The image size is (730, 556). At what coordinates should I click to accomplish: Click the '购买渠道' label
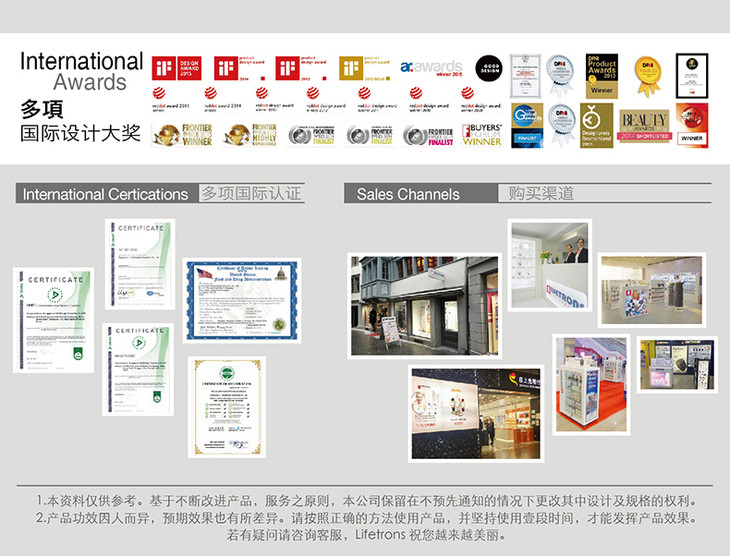point(541,193)
